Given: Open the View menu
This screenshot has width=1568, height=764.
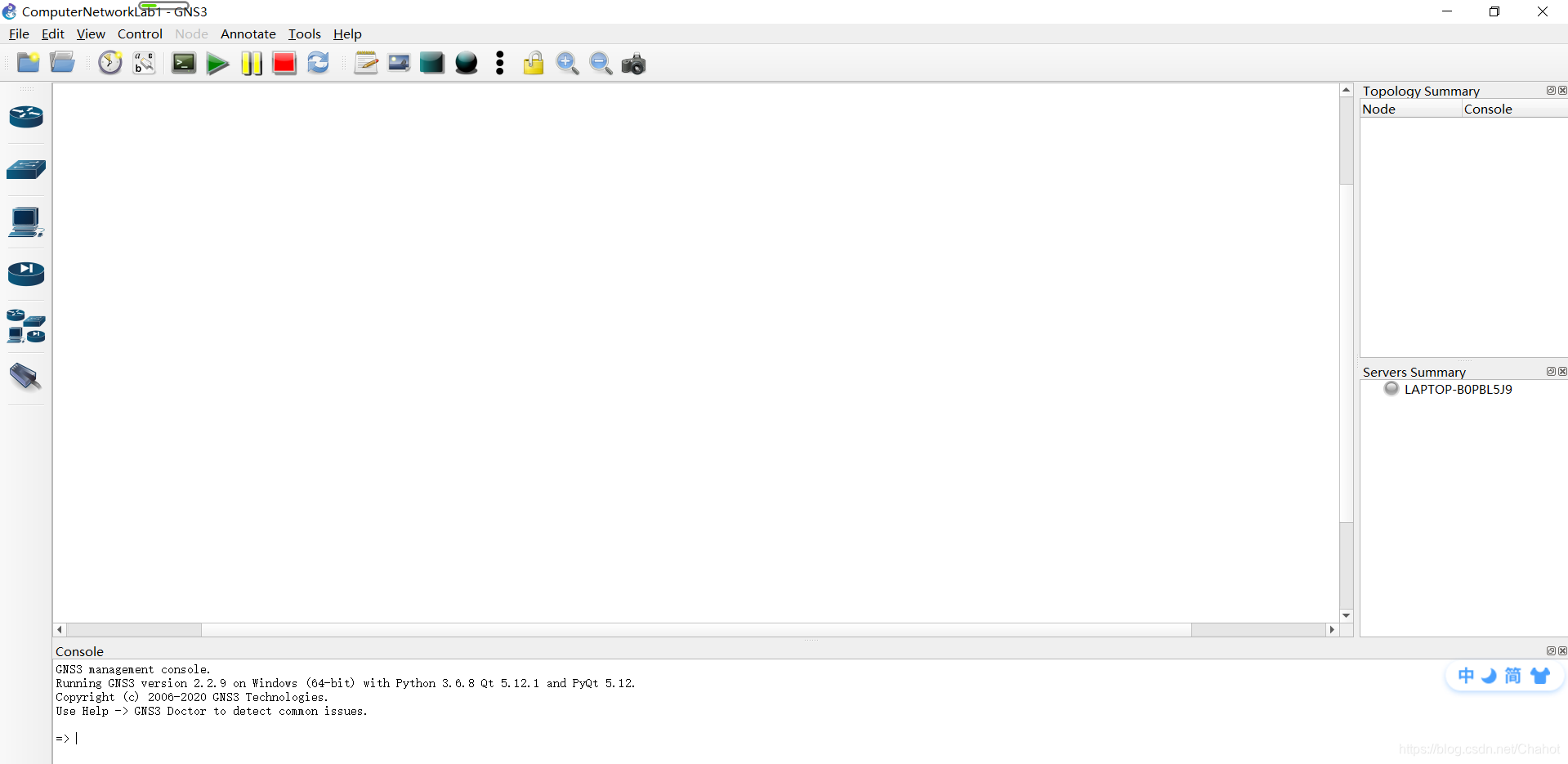Looking at the screenshot, I should 91,34.
